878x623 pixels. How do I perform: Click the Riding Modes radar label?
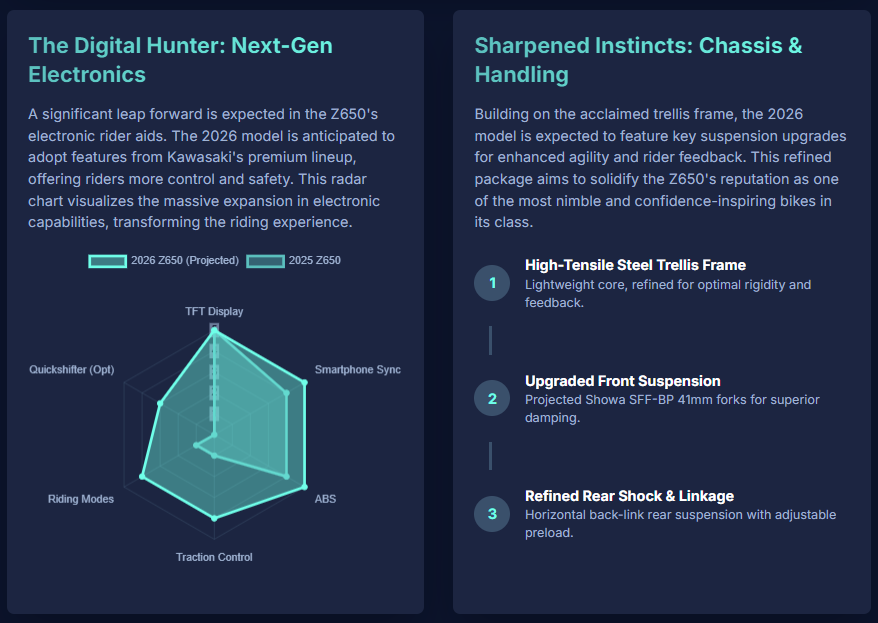[81, 498]
